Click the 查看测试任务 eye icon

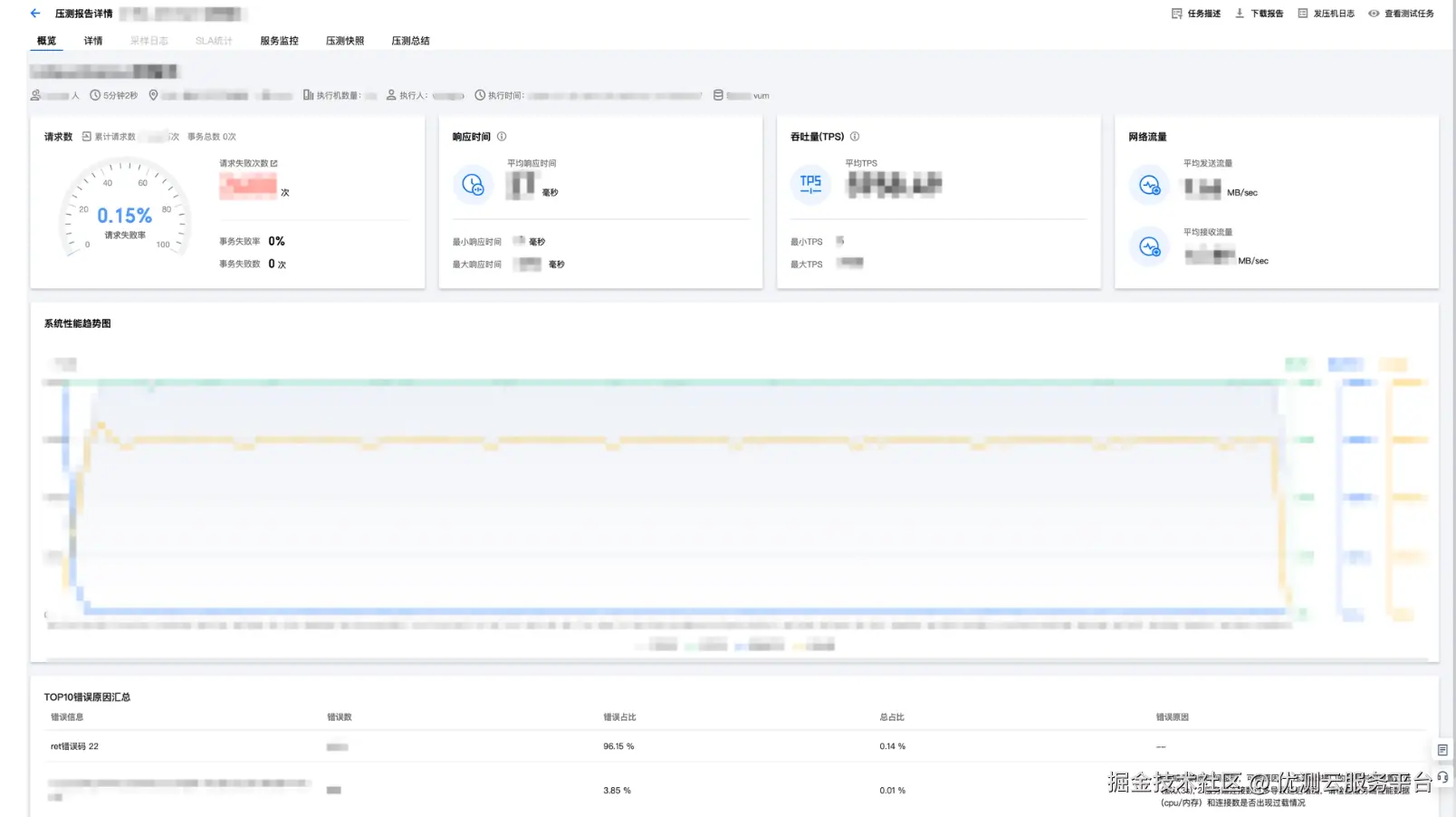coord(1374,14)
